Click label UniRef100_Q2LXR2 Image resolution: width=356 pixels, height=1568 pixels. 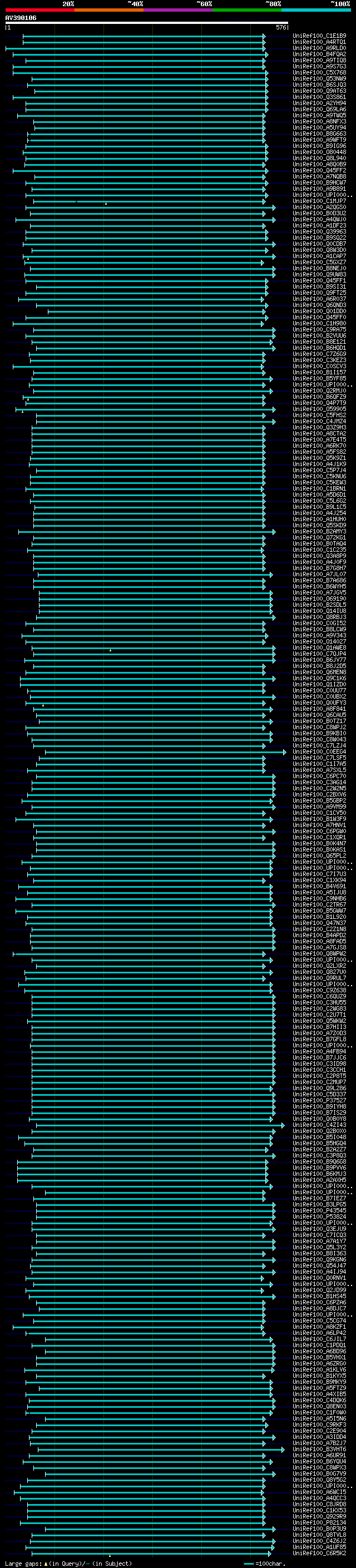pos(319,966)
